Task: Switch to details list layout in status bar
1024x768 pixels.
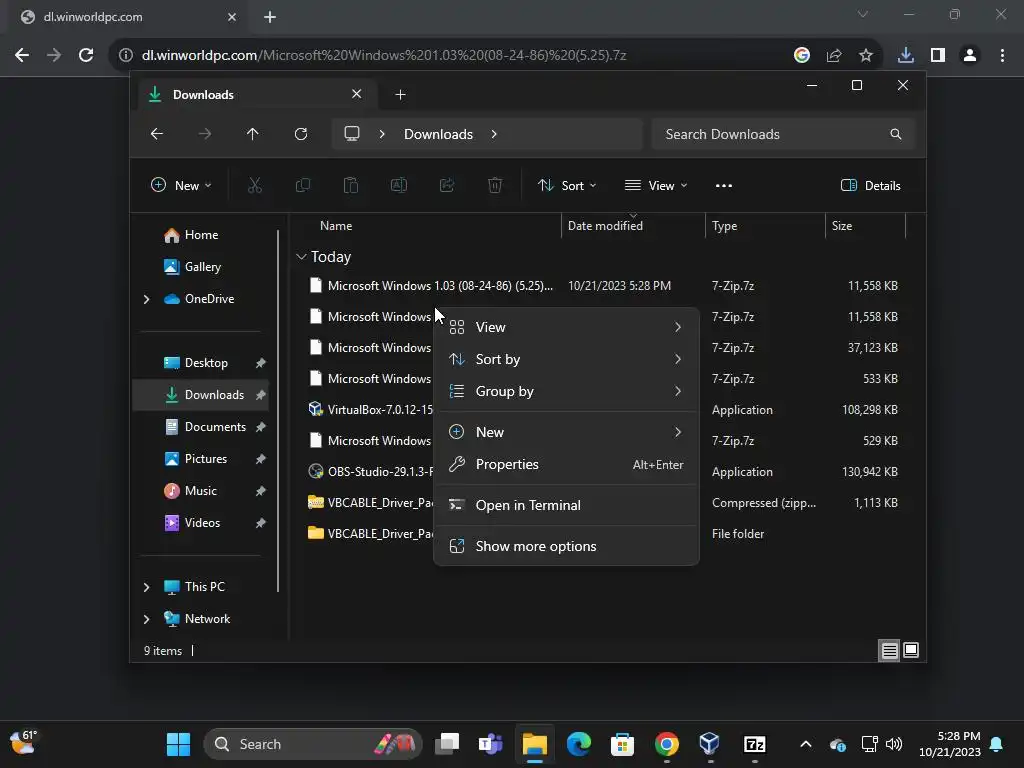Action: pos(889,650)
